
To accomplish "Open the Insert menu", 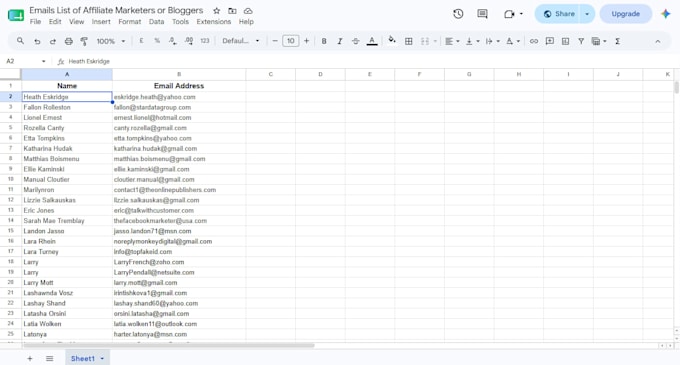I will pos(101,22).
